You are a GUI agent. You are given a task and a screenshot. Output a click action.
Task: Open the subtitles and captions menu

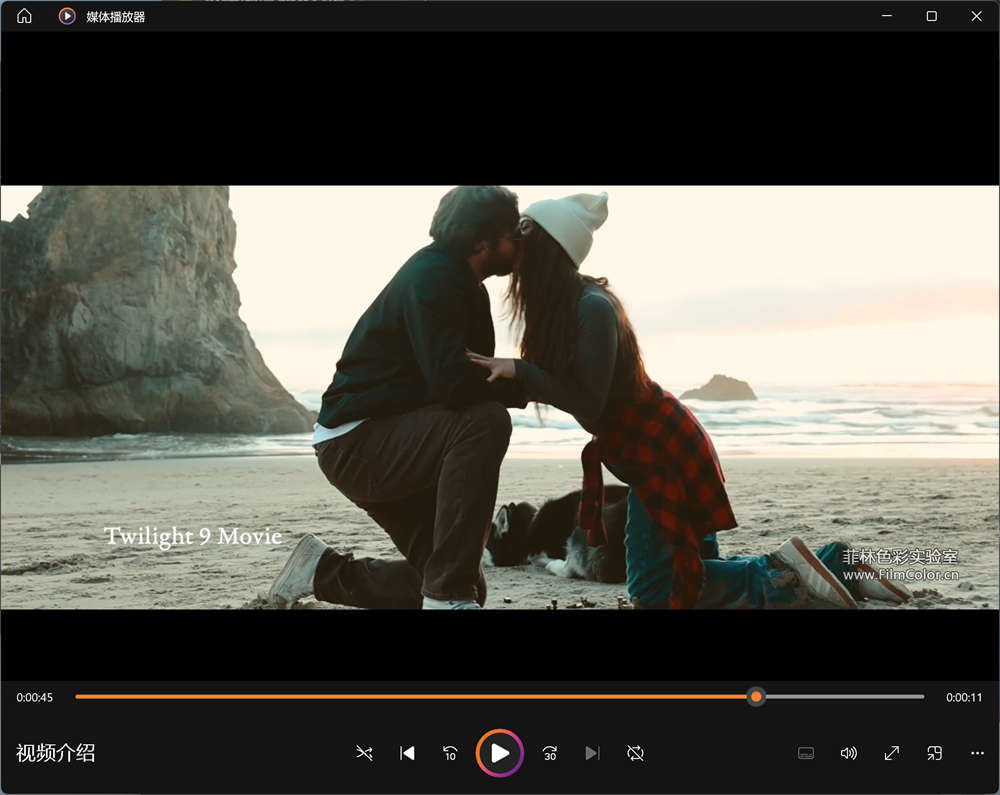(x=806, y=753)
